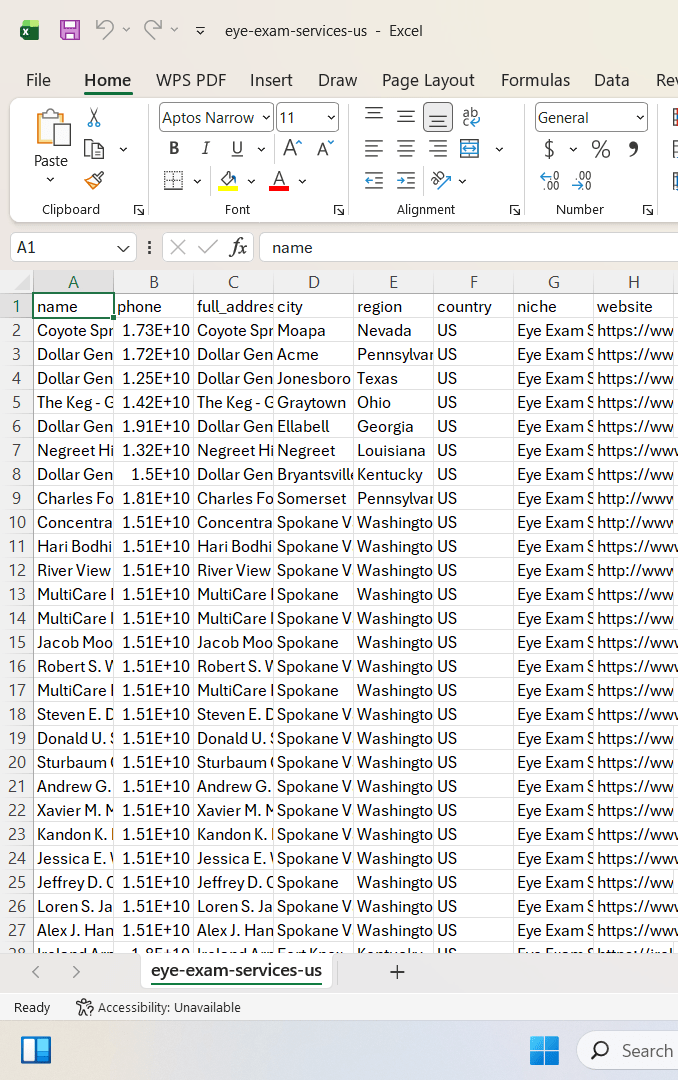The width and height of the screenshot is (678, 1080).
Task: Click Comma Style icon
Action: pos(633,149)
